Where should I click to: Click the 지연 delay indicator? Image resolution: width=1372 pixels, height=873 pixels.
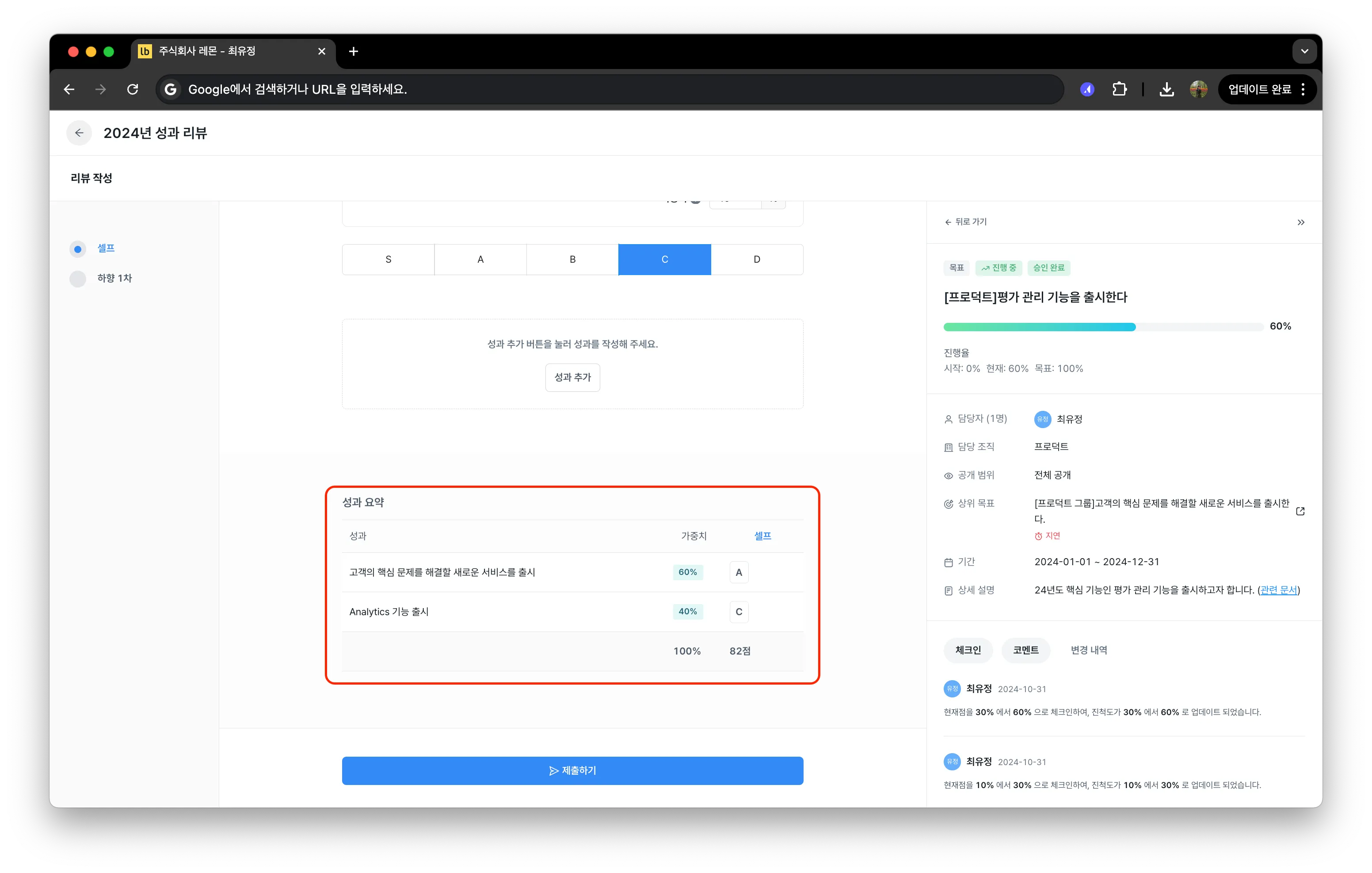1047,536
